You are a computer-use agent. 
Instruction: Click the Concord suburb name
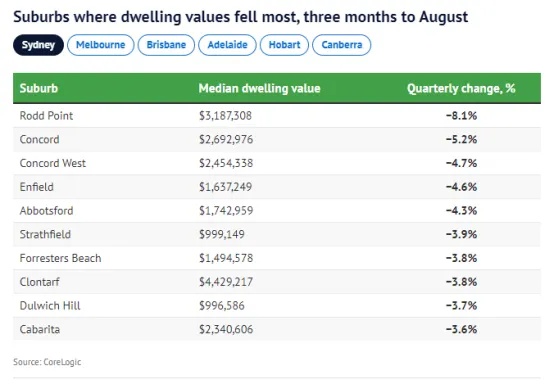(x=40, y=139)
